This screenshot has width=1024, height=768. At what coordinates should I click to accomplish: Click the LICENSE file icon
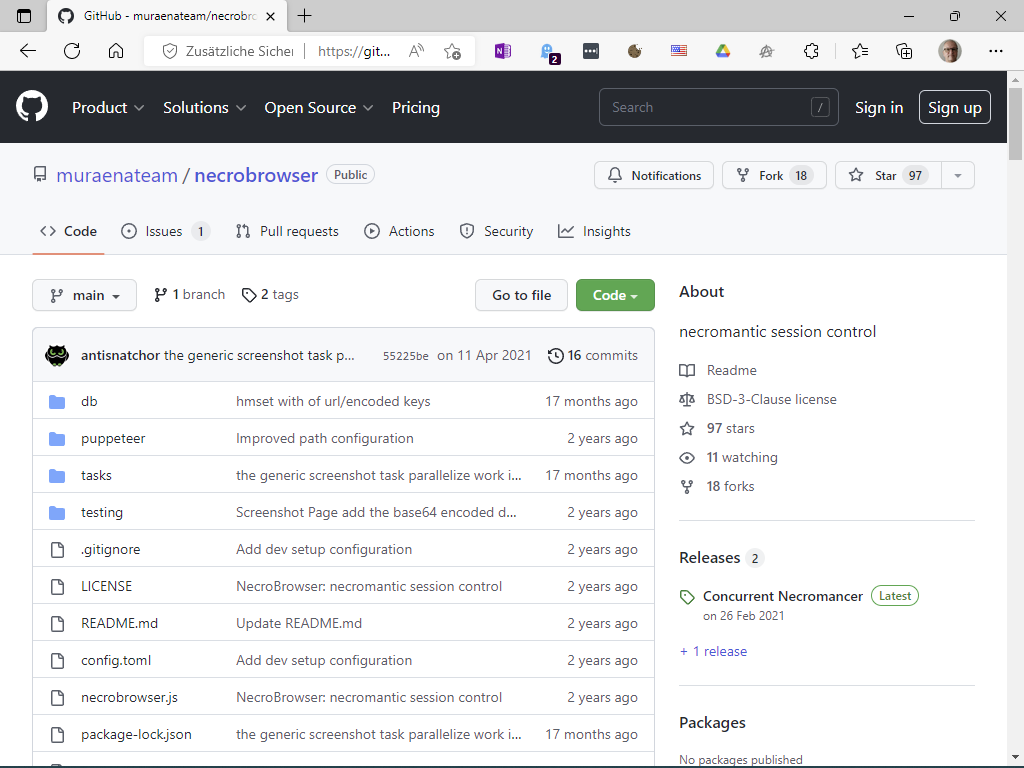(57, 586)
